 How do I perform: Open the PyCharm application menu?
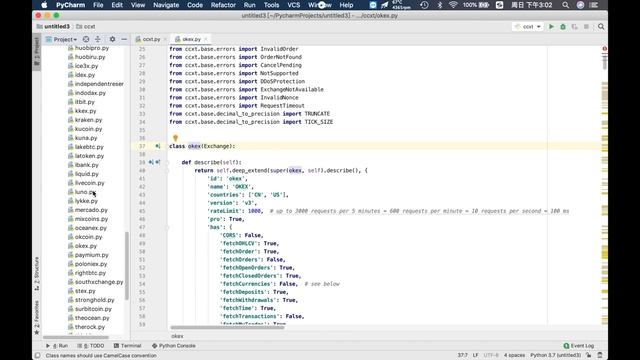71,5
